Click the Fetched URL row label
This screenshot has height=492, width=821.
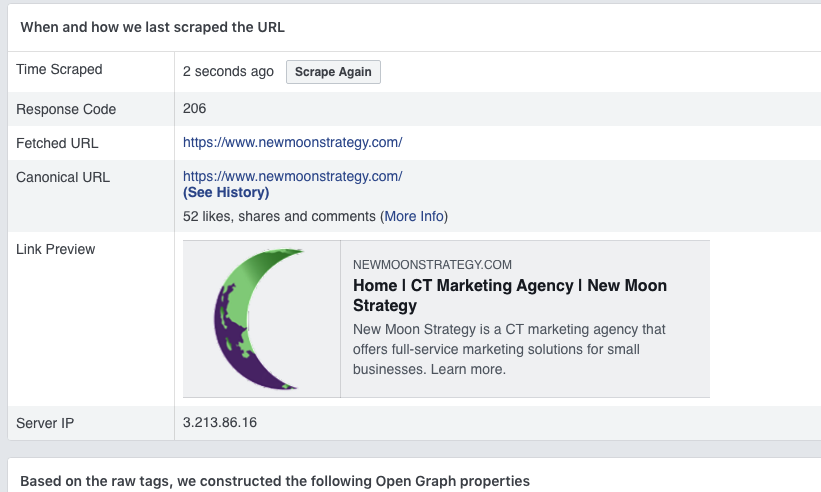(x=57, y=143)
